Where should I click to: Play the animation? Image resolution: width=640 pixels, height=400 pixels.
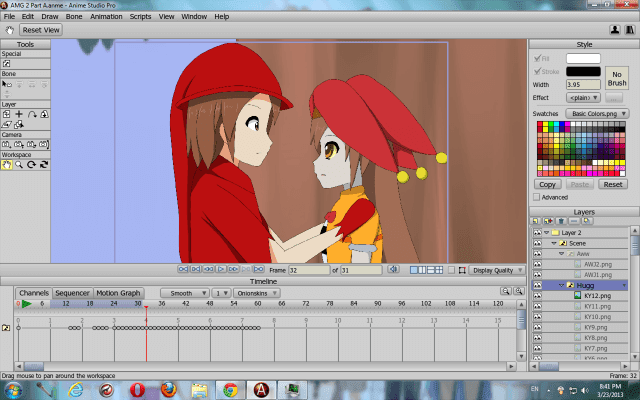[x=221, y=269]
